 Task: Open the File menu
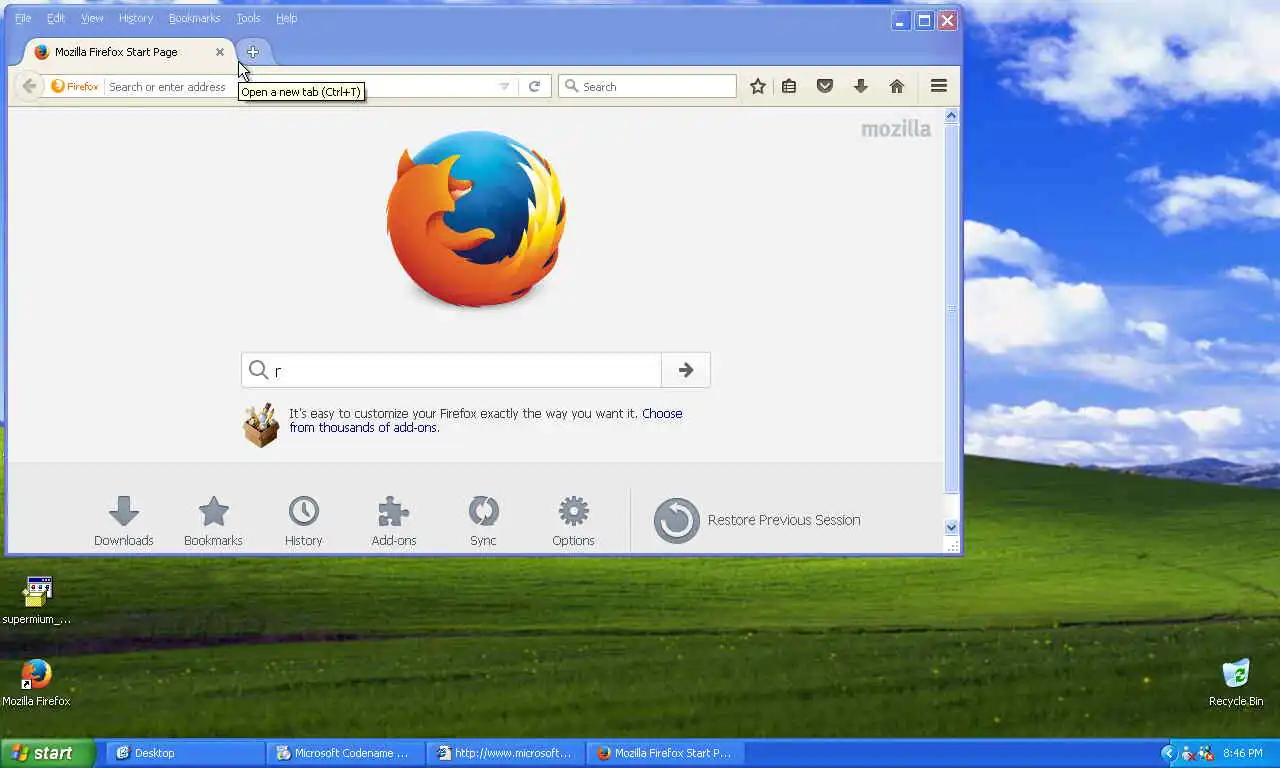coord(23,18)
